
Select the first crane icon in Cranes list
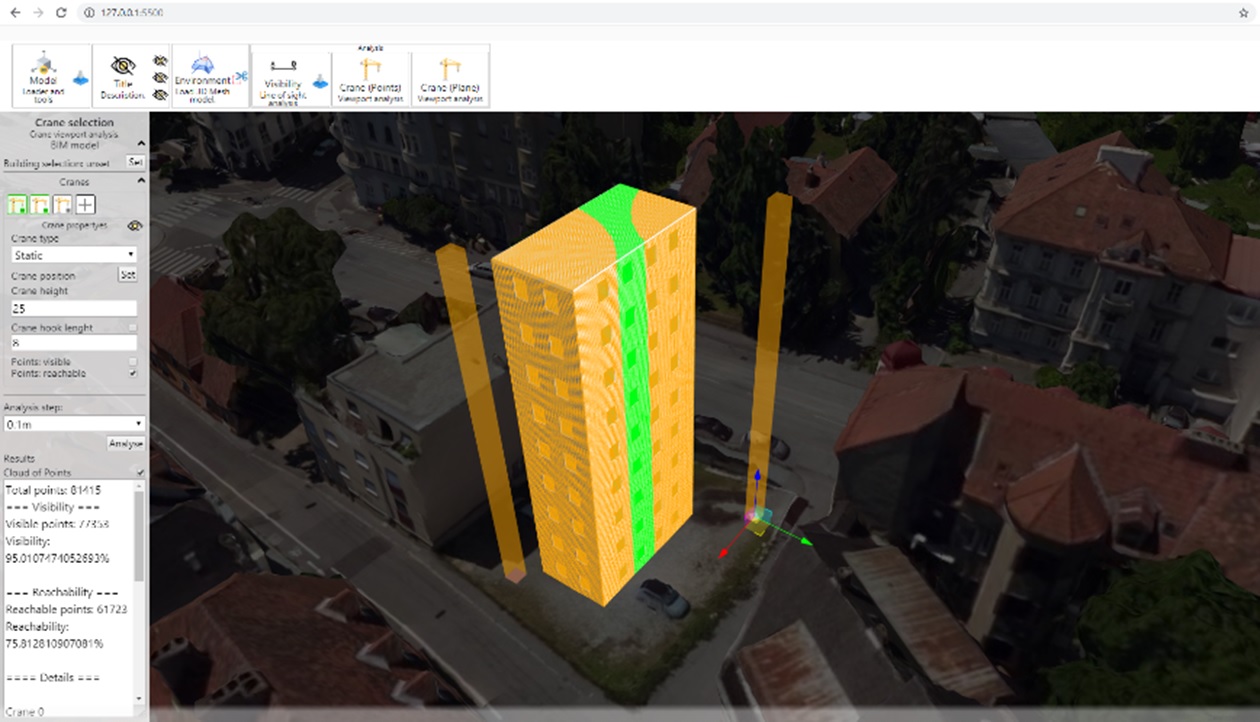16,204
